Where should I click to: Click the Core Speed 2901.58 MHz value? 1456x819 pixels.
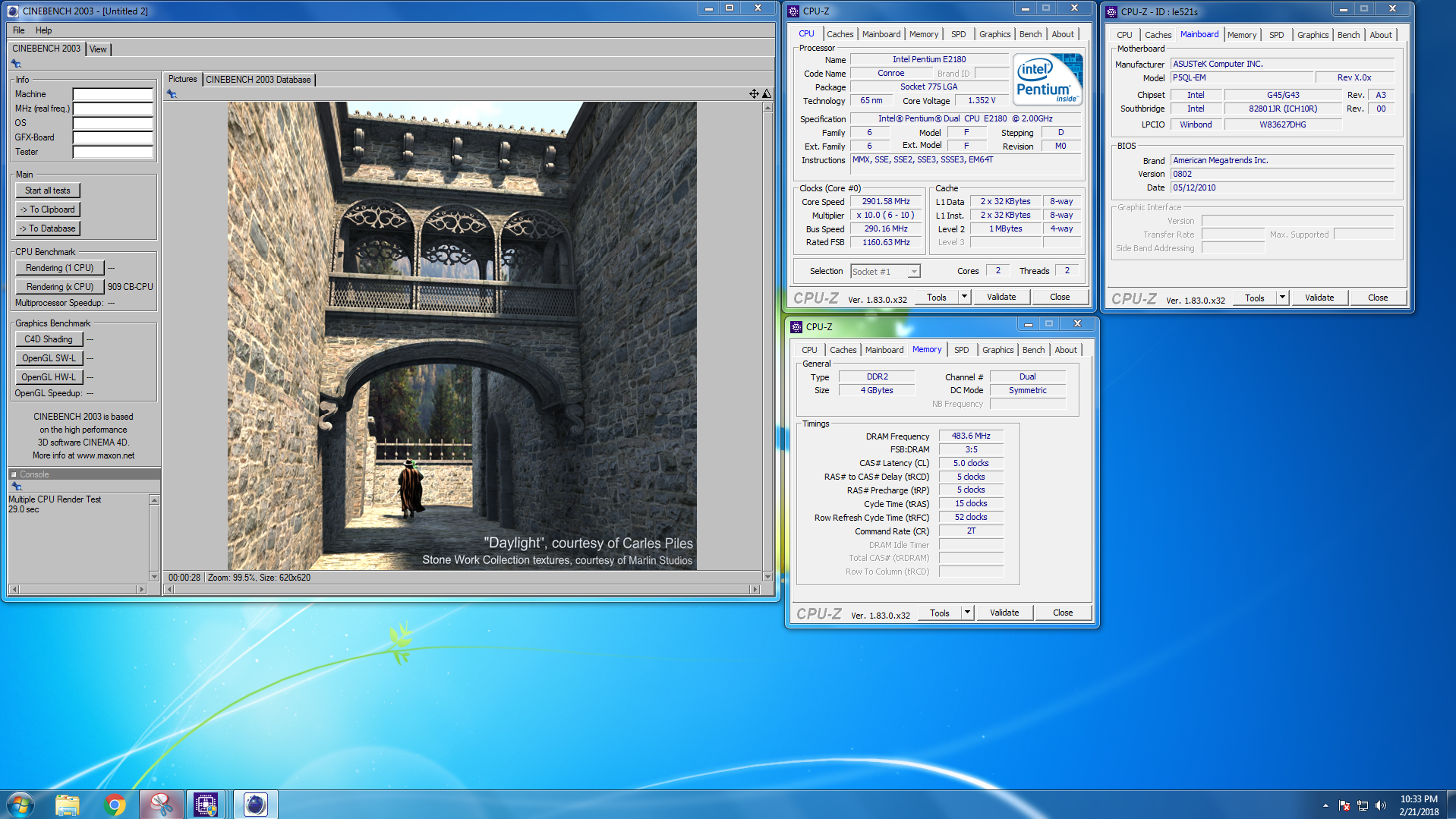[x=886, y=202]
